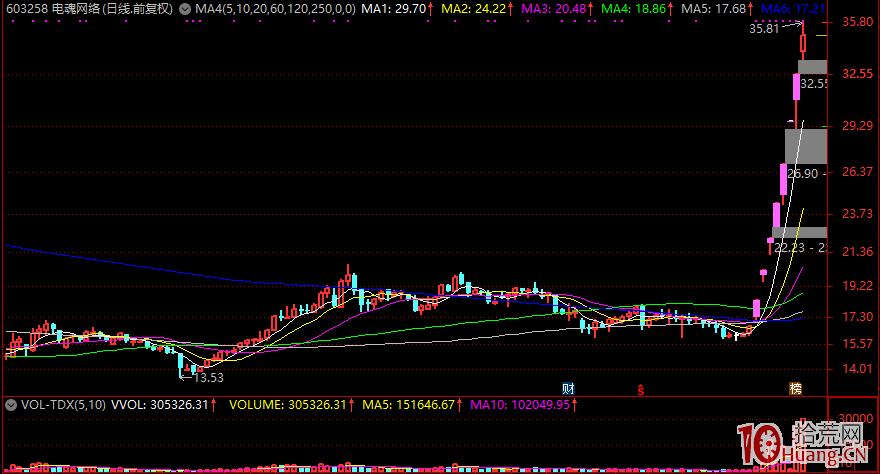This screenshot has width=880, height=474.
Task: Click the 15.57 price axis label
Action: pos(858,344)
